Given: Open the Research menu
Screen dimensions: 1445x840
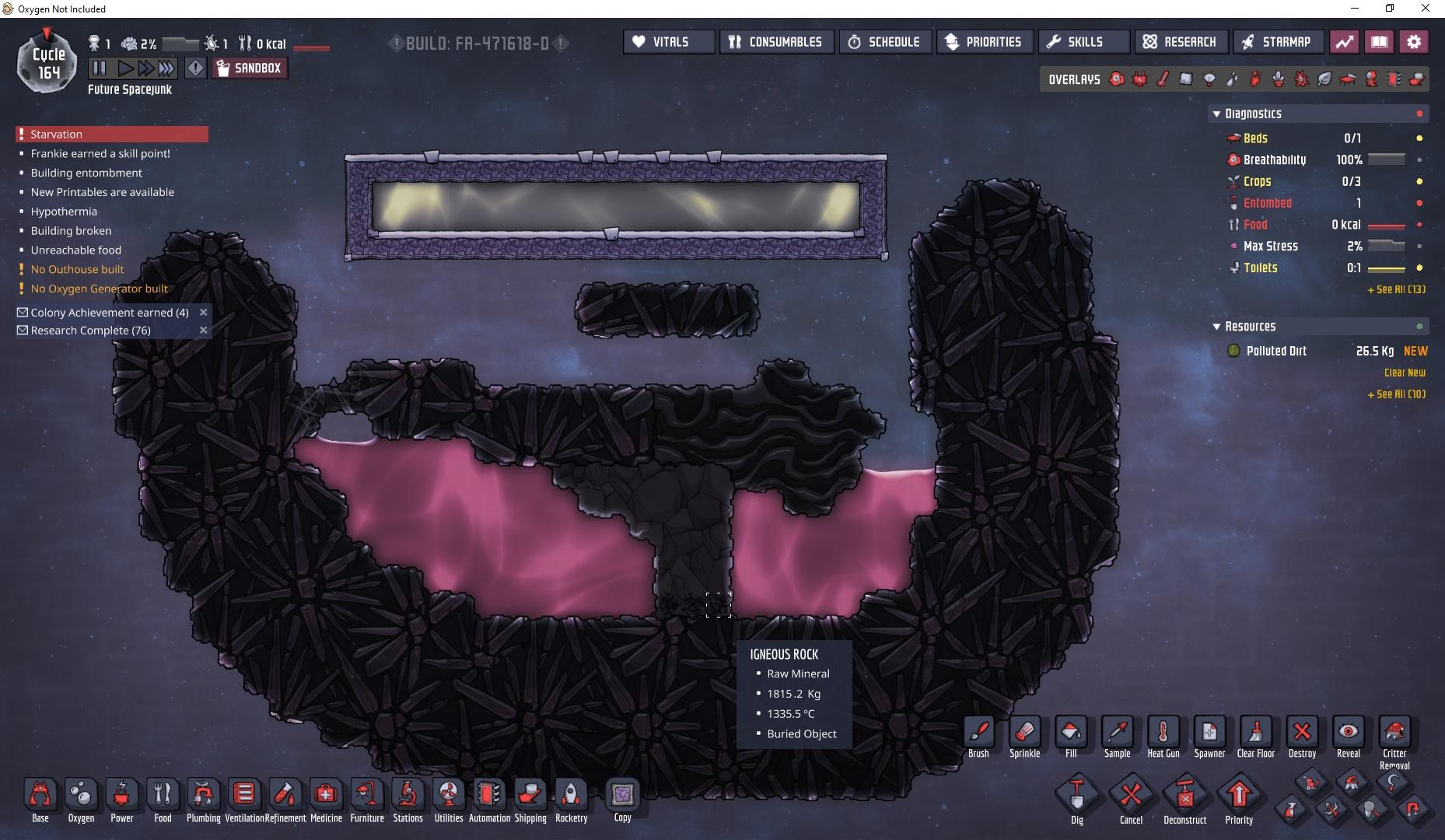Looking at the screenshot, I should coord(1181,42).
